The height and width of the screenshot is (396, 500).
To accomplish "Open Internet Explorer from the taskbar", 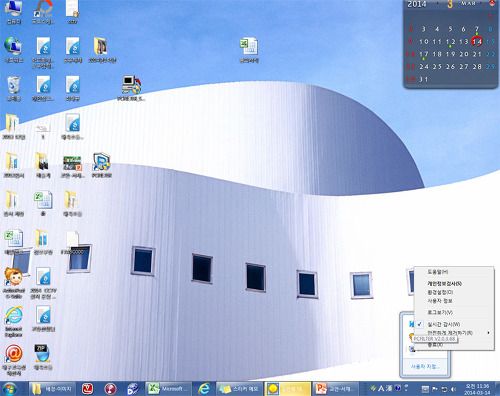I will coord(204,389).
